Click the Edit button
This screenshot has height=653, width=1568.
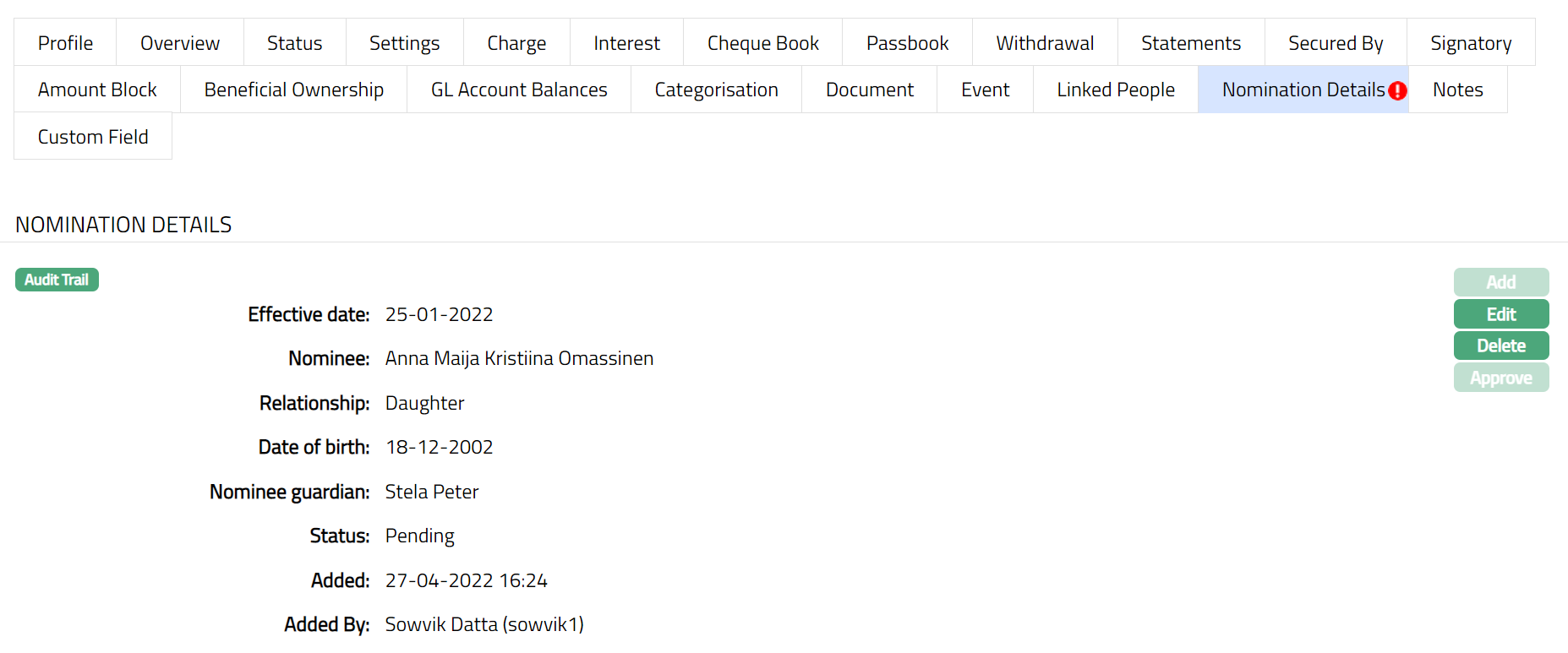1500,314
